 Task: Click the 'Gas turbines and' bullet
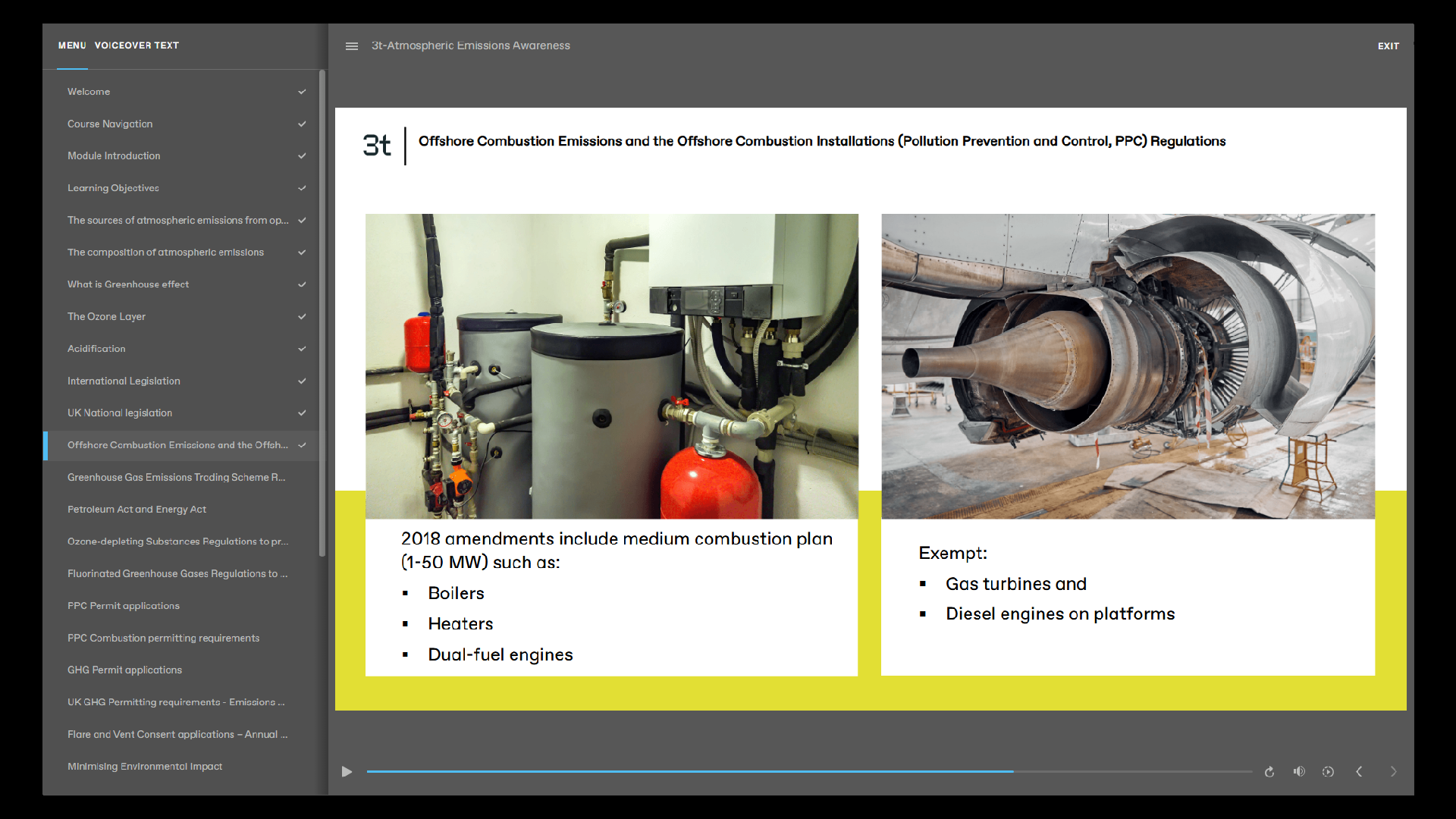1016,584
